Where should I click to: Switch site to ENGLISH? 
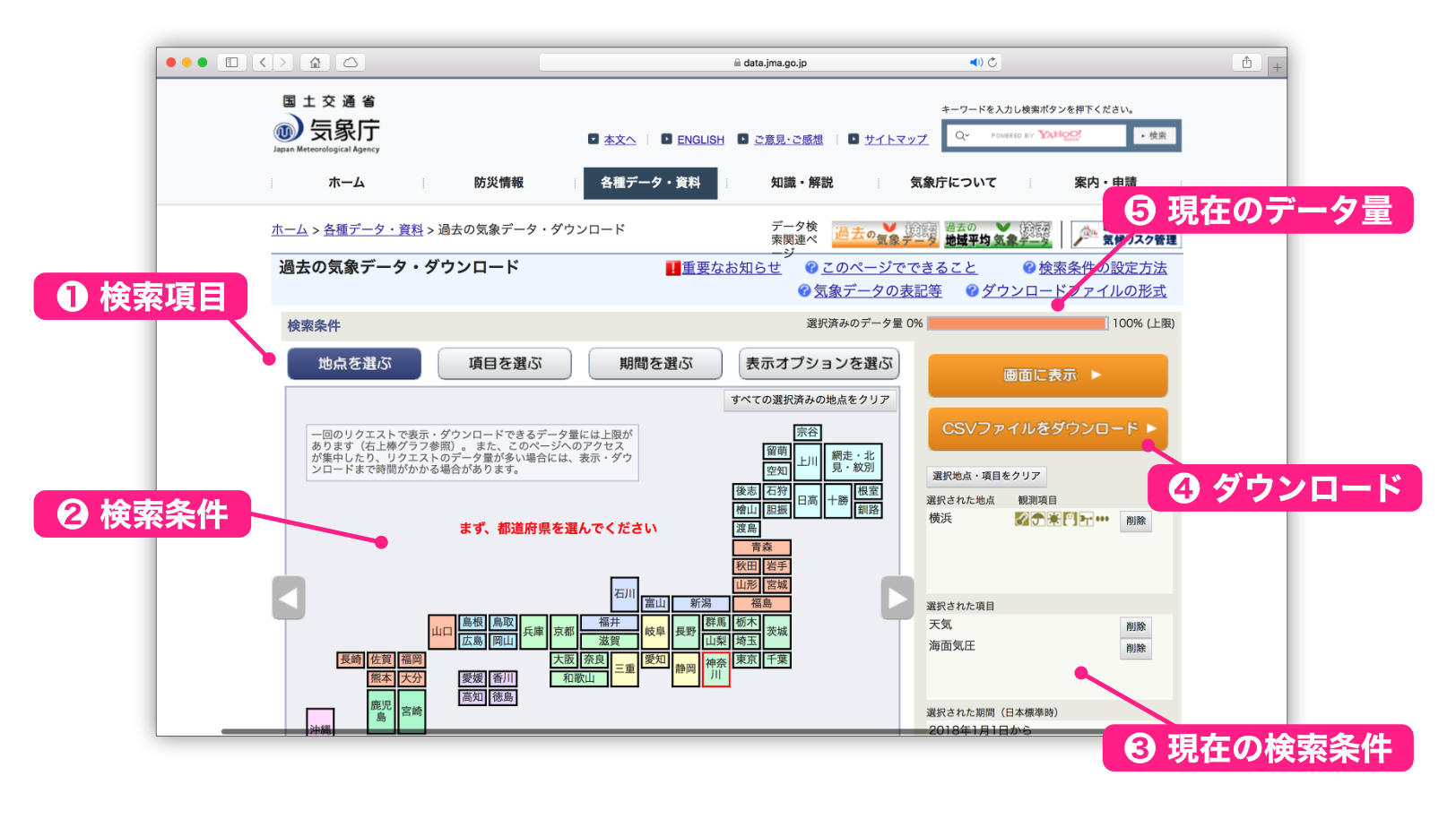[700, 140]
